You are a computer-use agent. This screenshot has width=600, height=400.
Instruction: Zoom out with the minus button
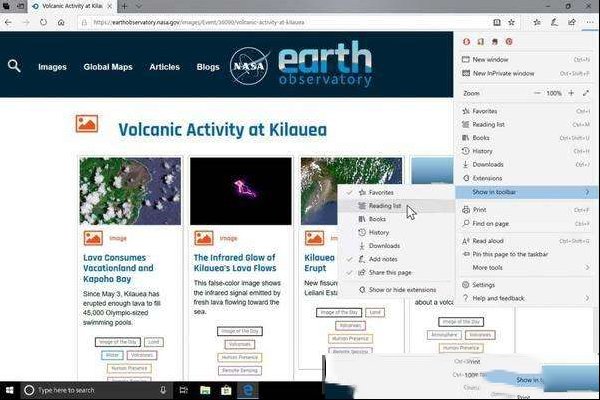tap(537, 93)
